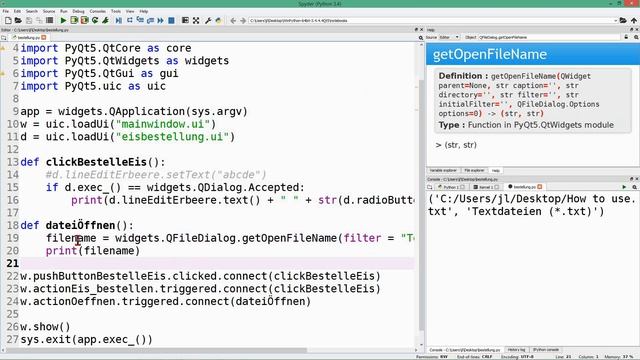Go forward to the next cursor position
640x360 pixels.
tap(243, 20)
